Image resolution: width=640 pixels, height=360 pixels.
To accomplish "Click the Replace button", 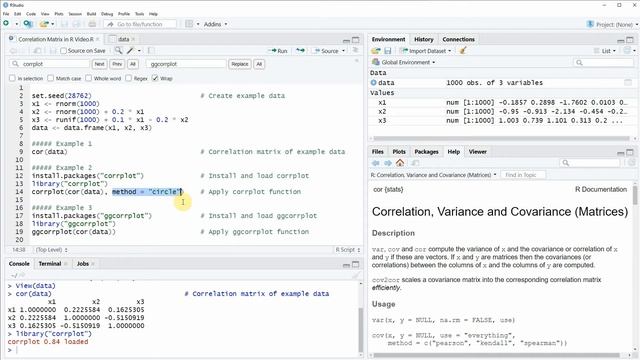I will pyautogui.click(x=240, y=64).
